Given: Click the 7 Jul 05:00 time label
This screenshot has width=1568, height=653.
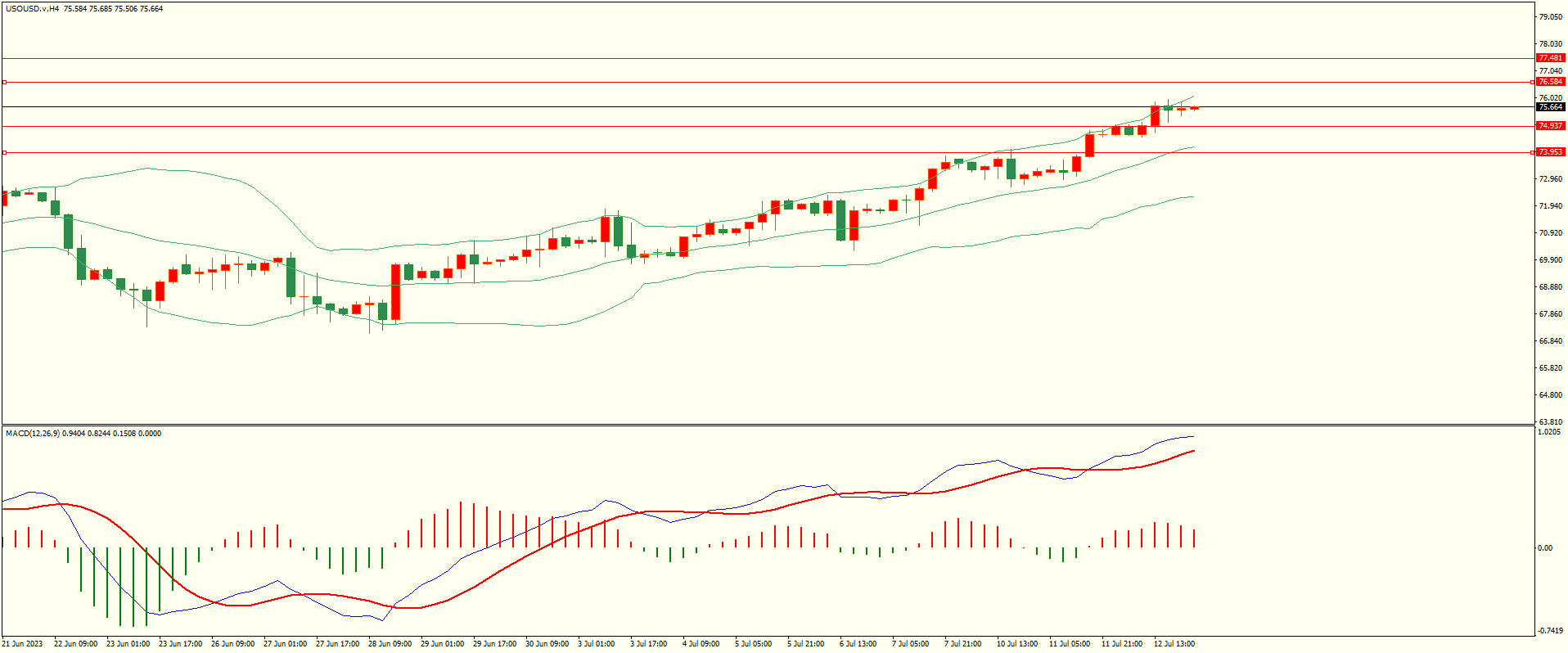Looking at the screenshot, I should [x=910, y=644].
